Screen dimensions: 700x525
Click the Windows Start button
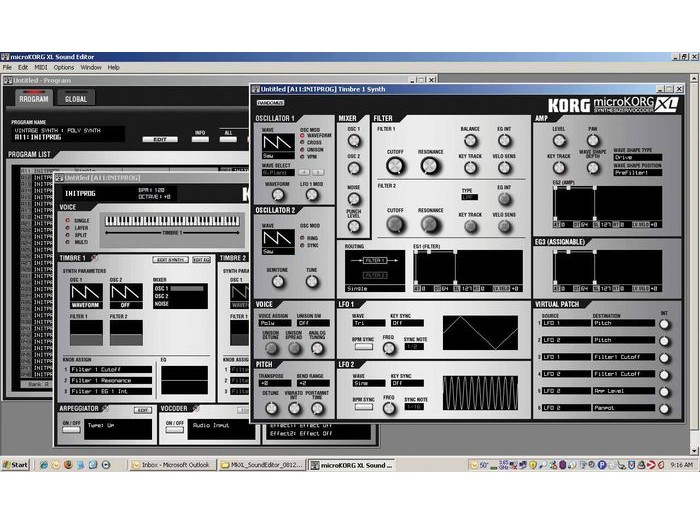click(x=16, y=465)
